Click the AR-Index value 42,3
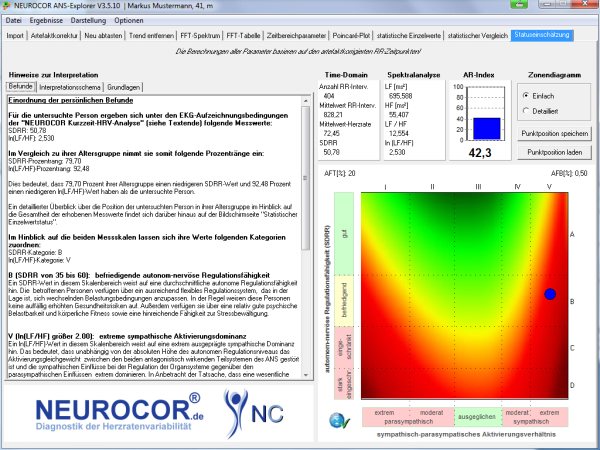600x450 pixels. pyautogui.click(x=480, y=153)
